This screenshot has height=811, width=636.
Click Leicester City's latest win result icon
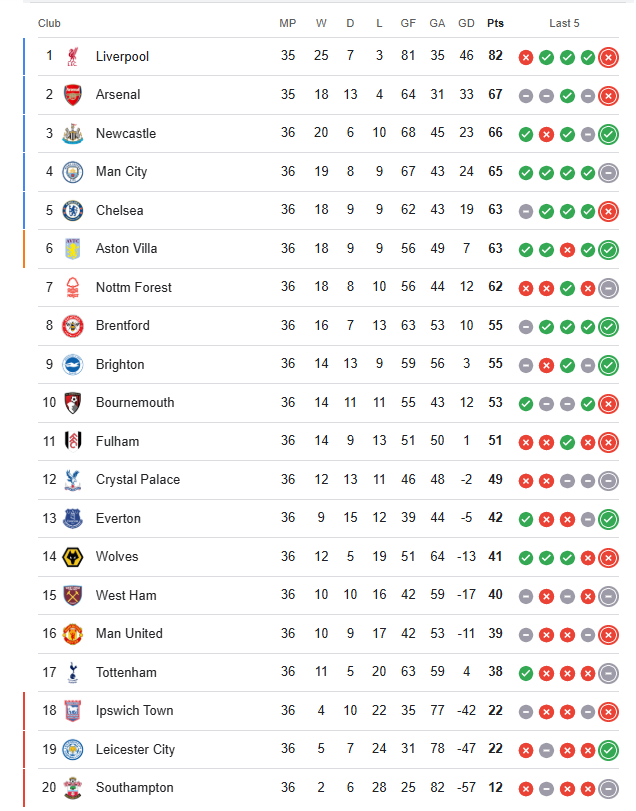click(x=609, y=750)
